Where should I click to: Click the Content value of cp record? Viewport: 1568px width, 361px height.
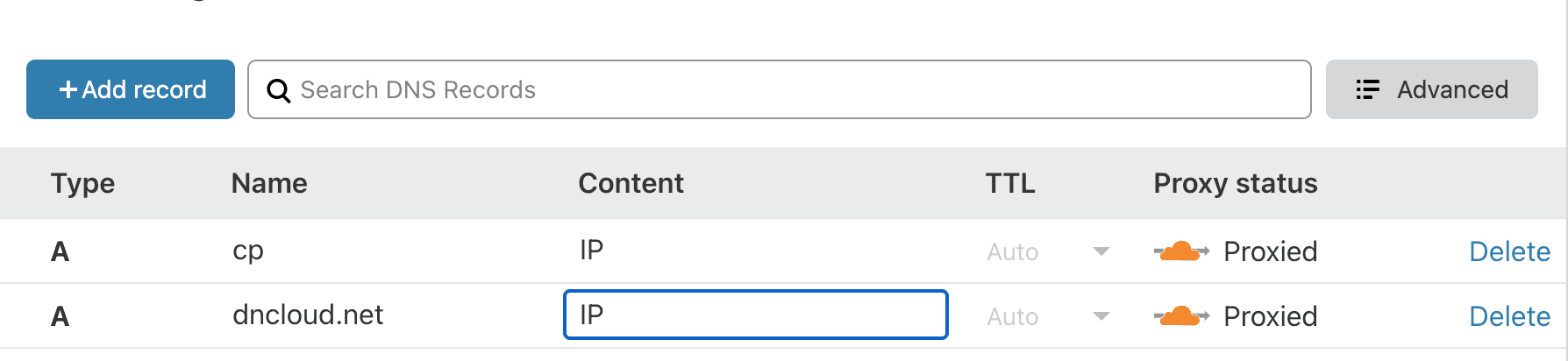coord(592,251)
